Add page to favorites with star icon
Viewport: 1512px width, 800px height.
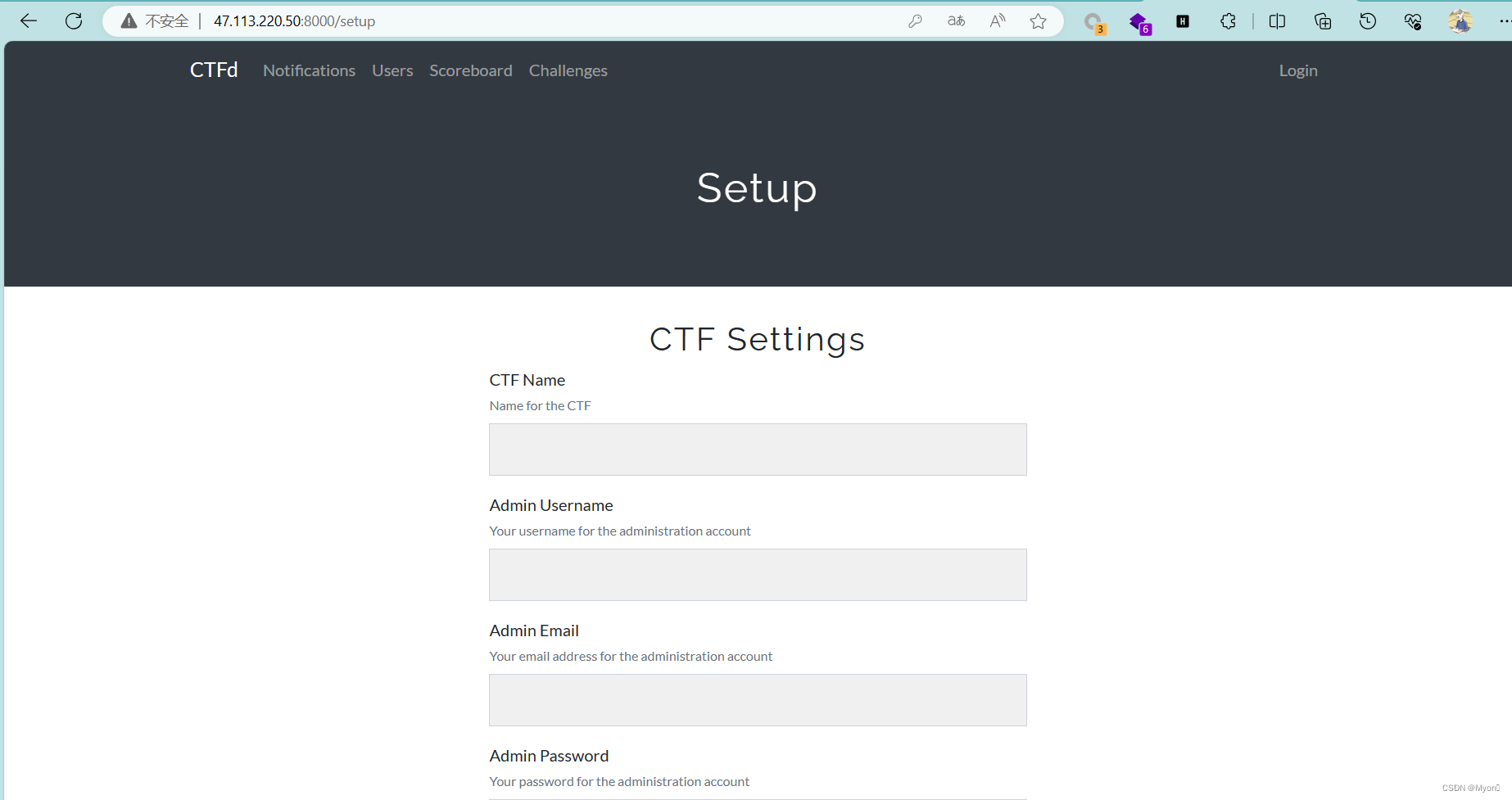[1038, 21]
